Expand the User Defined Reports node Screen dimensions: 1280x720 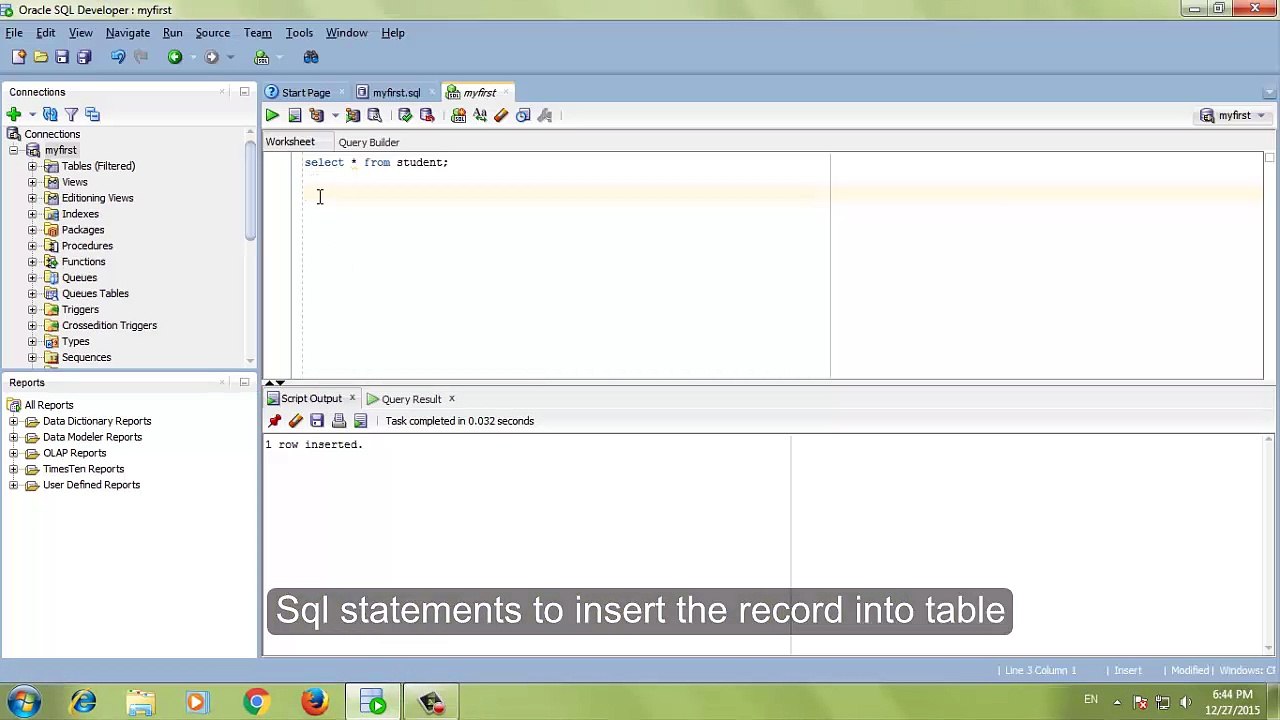coord(14,485)
